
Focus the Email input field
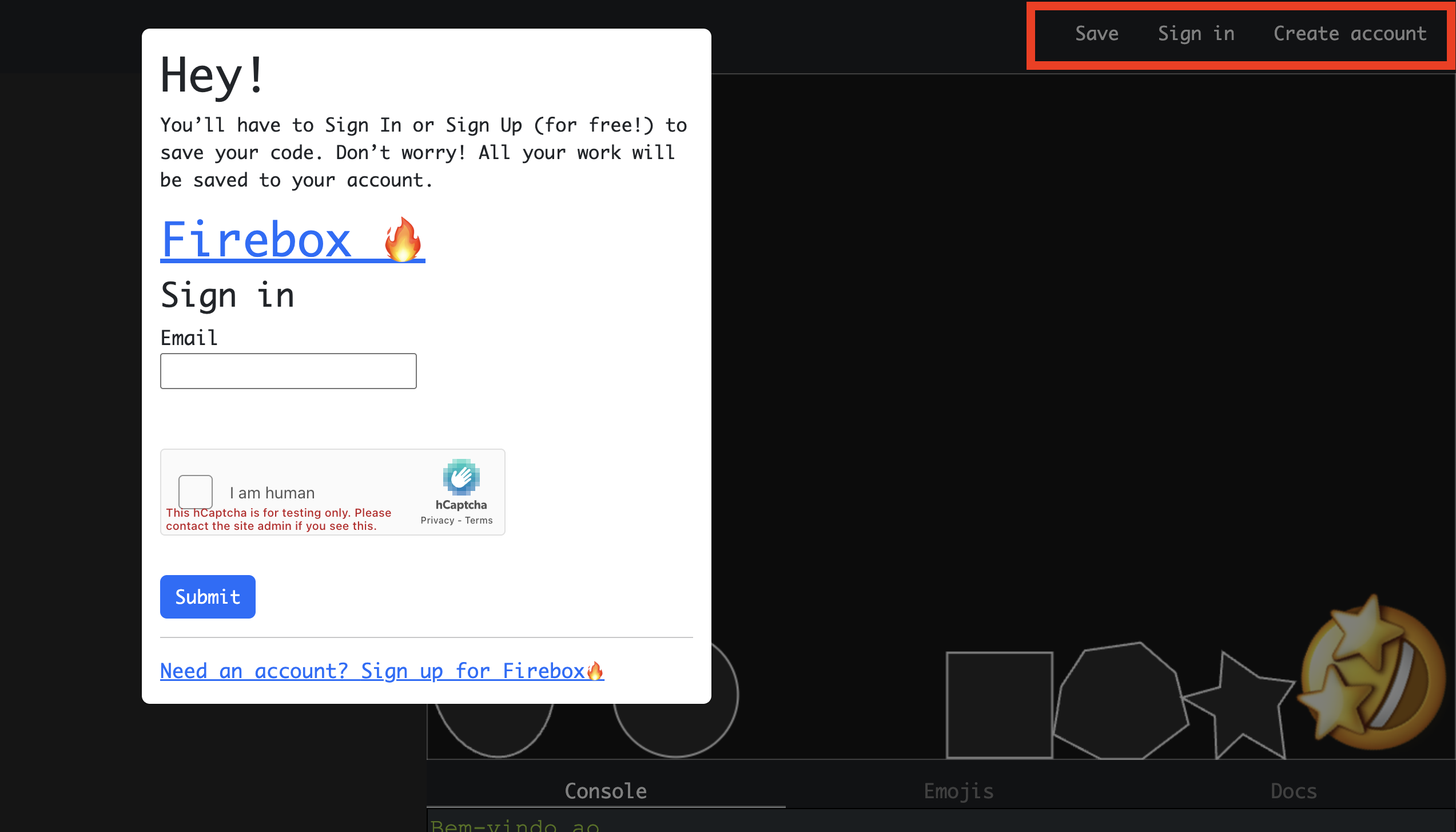(x=288, y=371)
